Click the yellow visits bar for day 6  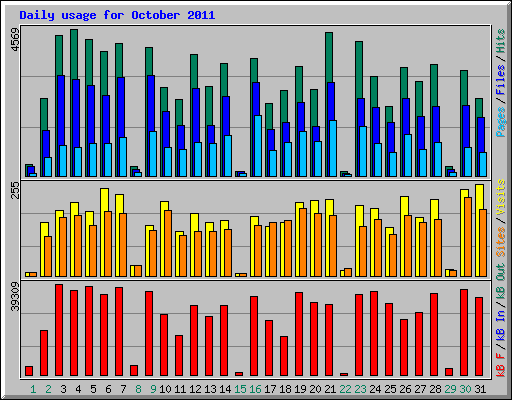coord(104,199)
